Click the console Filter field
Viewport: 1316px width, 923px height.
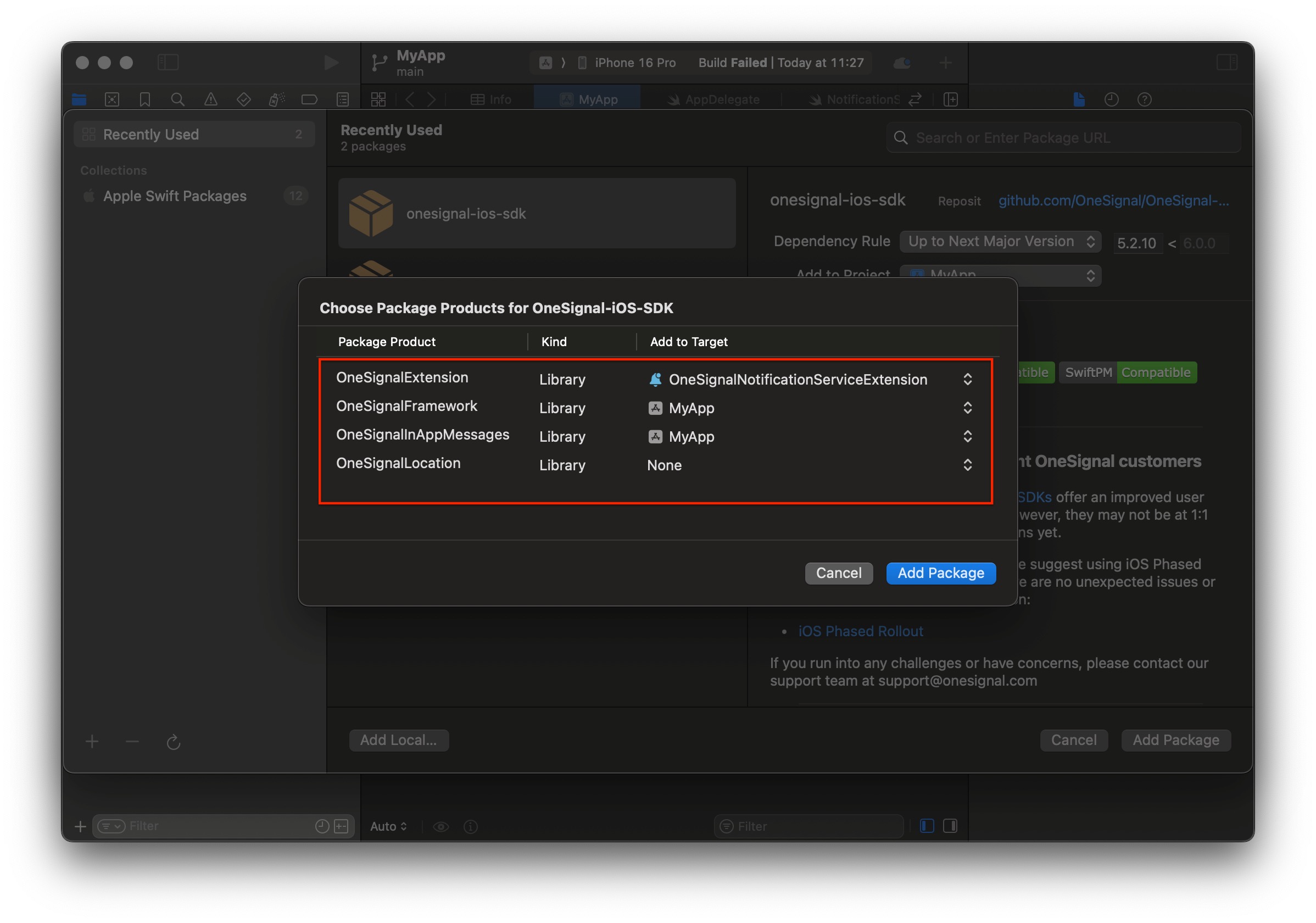(x=808, y=826)
